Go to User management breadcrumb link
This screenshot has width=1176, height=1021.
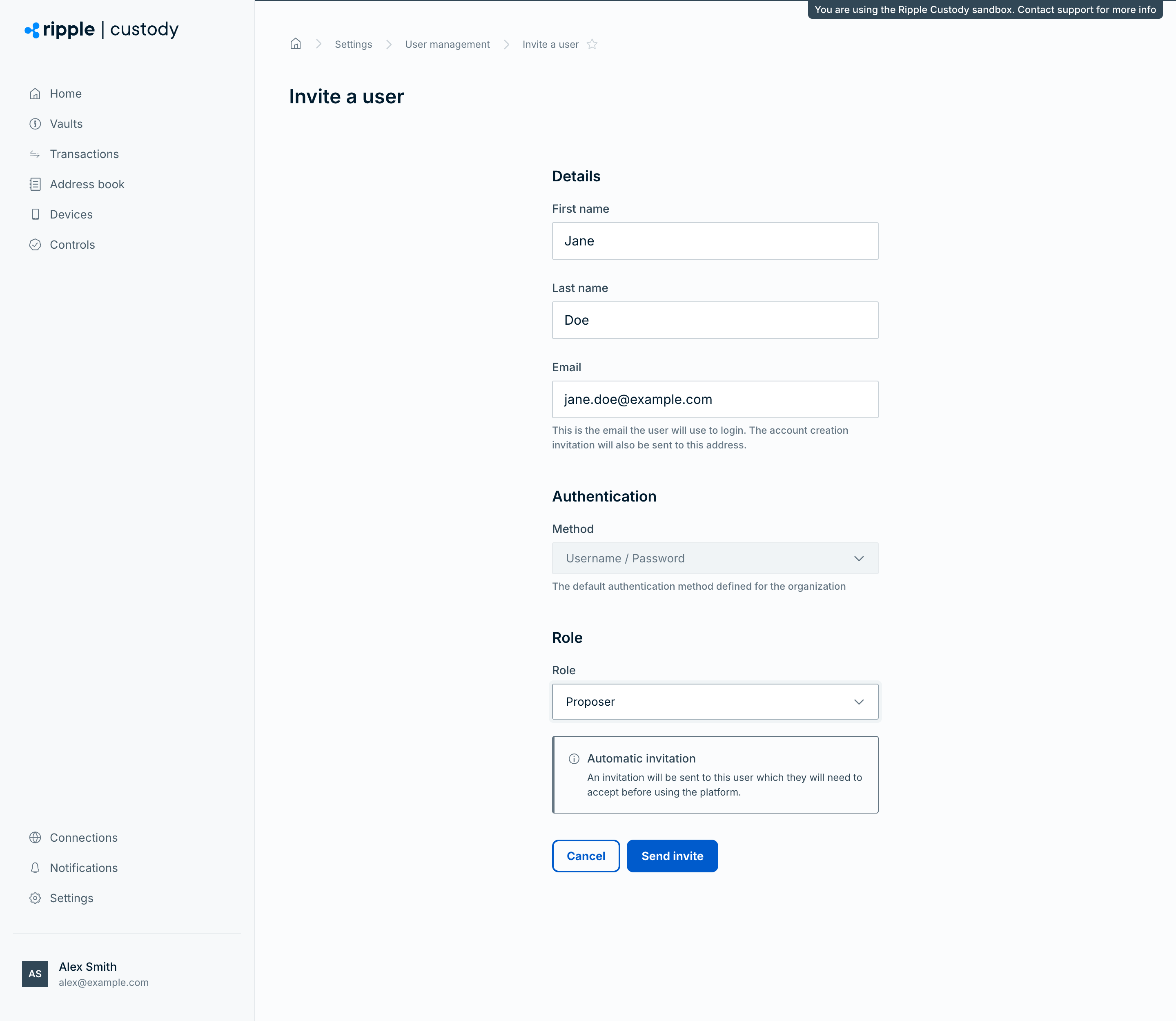click(447, 45)
